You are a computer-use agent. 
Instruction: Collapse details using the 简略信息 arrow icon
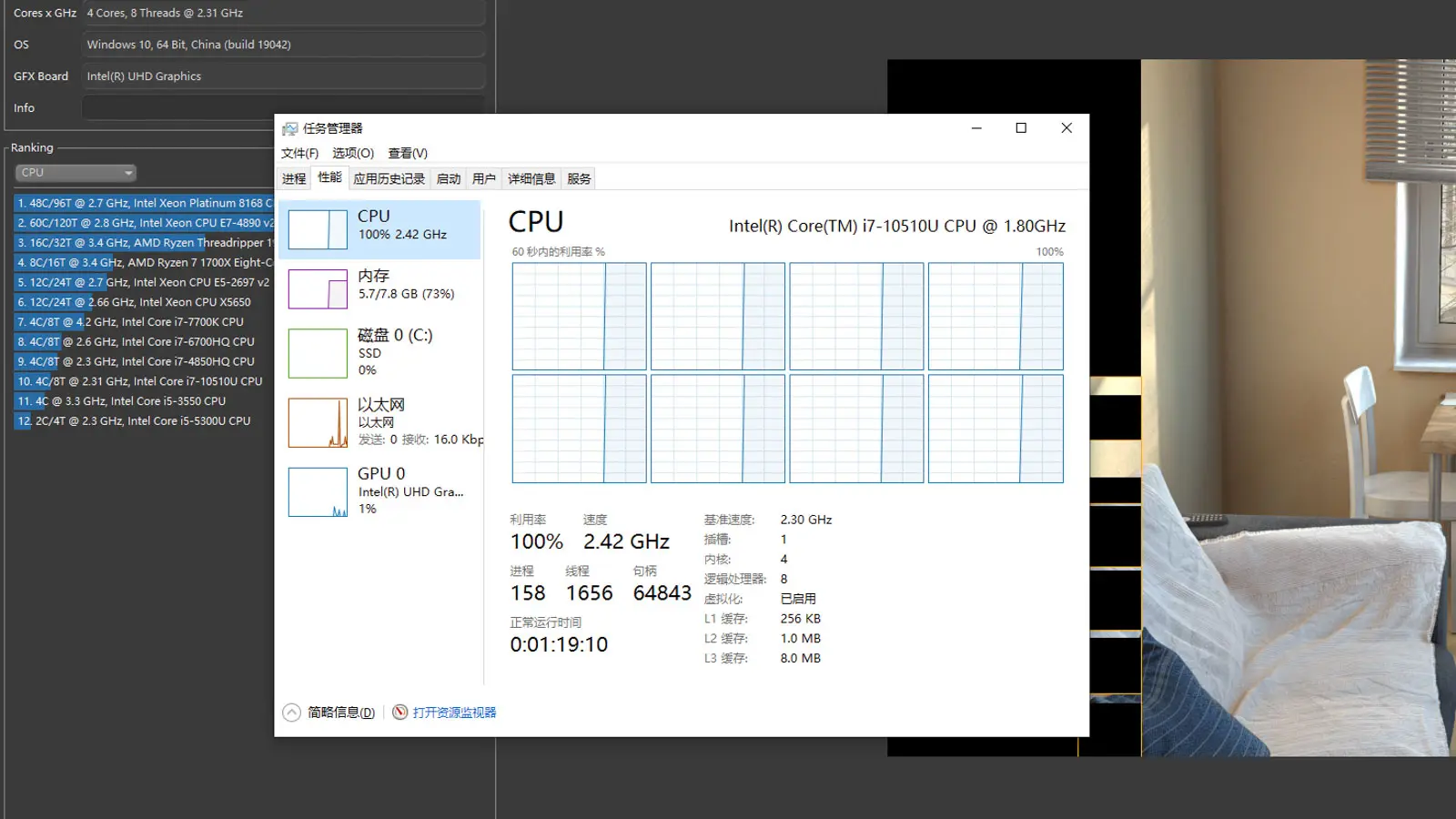click(x=291, y=713)
